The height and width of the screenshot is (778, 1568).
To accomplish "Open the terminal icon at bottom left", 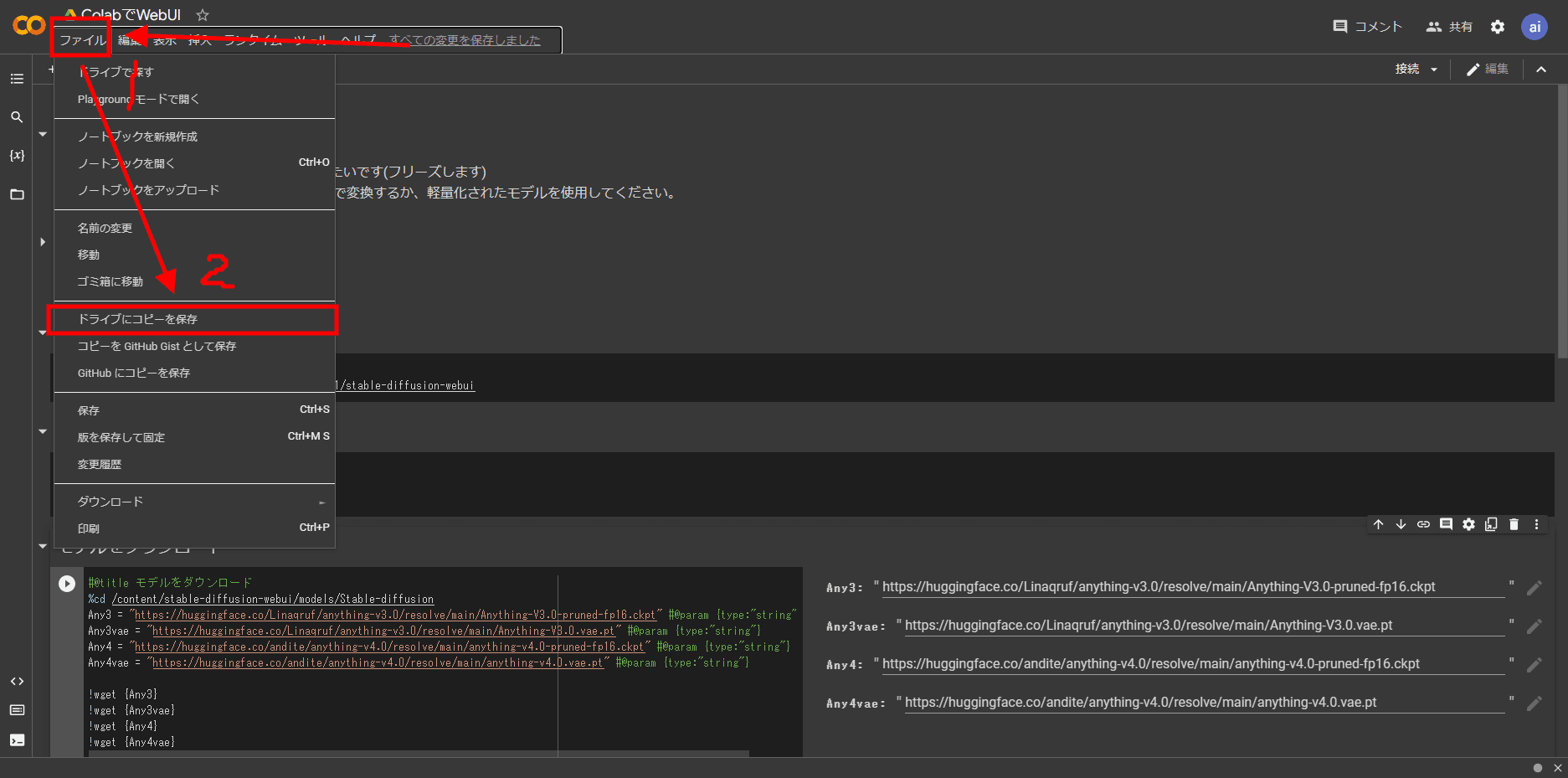I will 17,740.
